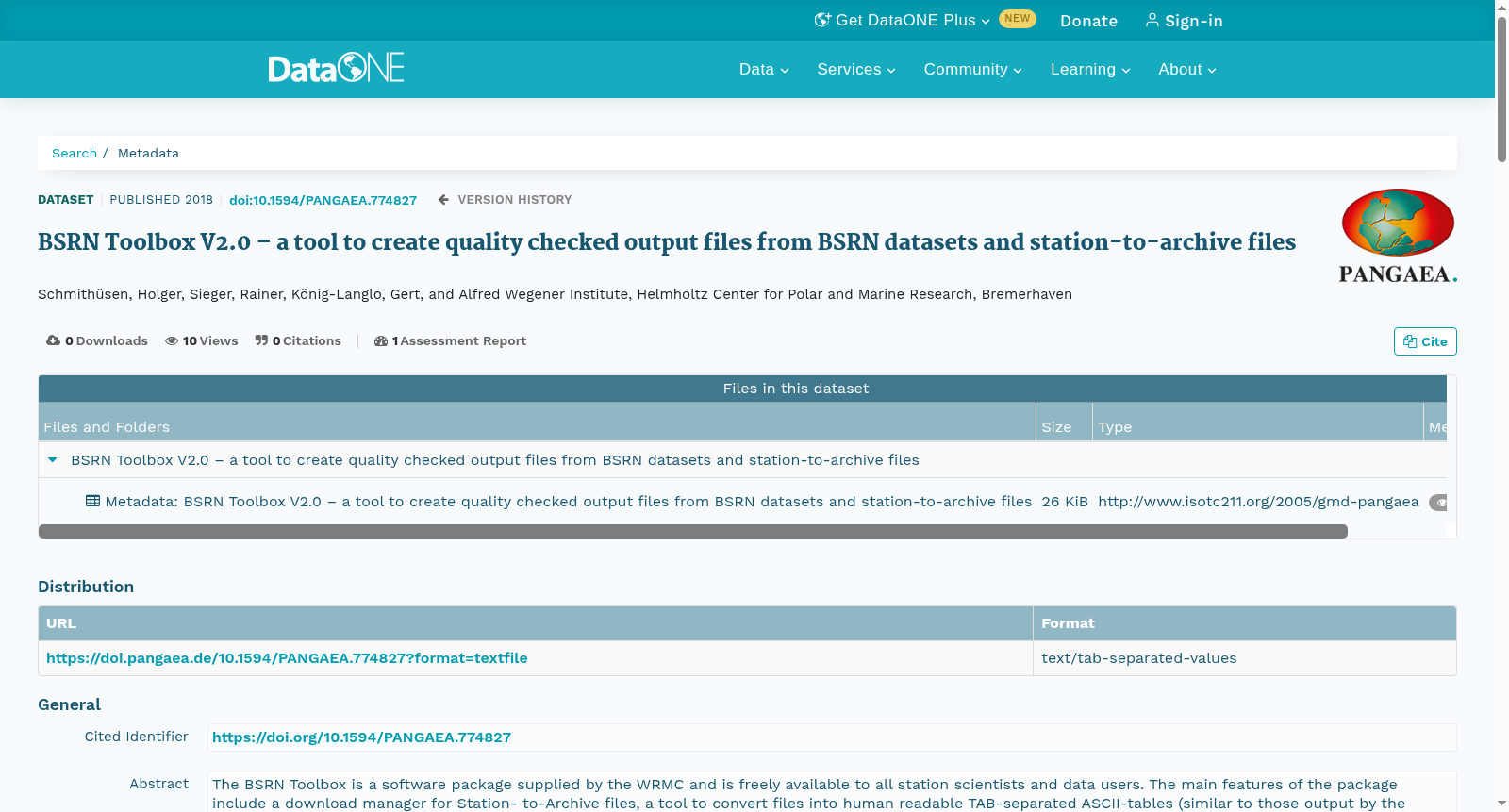Click the metadata table icon in file row
This screenshot has width=1509, height=812.
click(x=92, y=501)
